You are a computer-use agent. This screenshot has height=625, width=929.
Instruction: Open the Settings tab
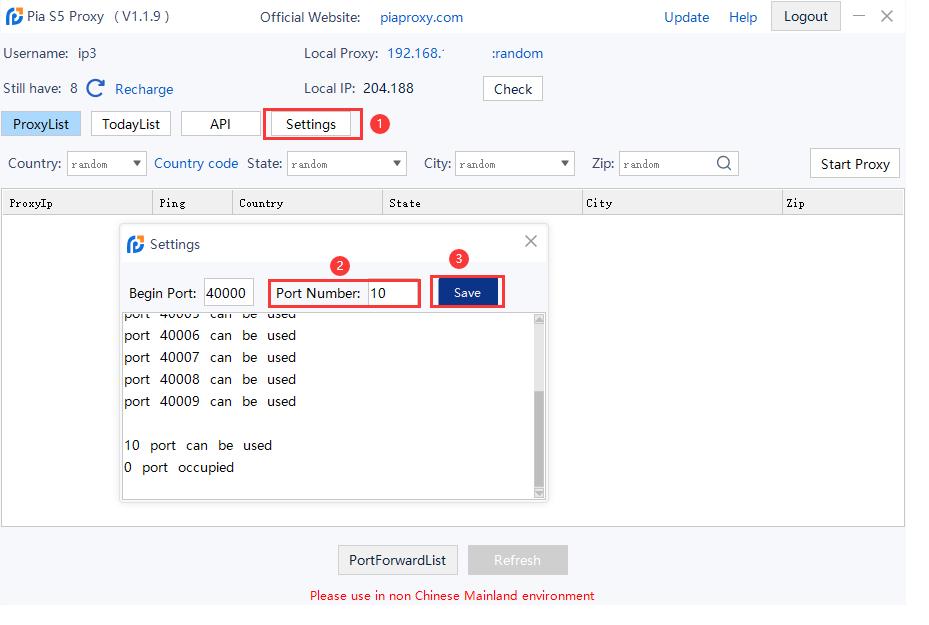click(310, 124)
